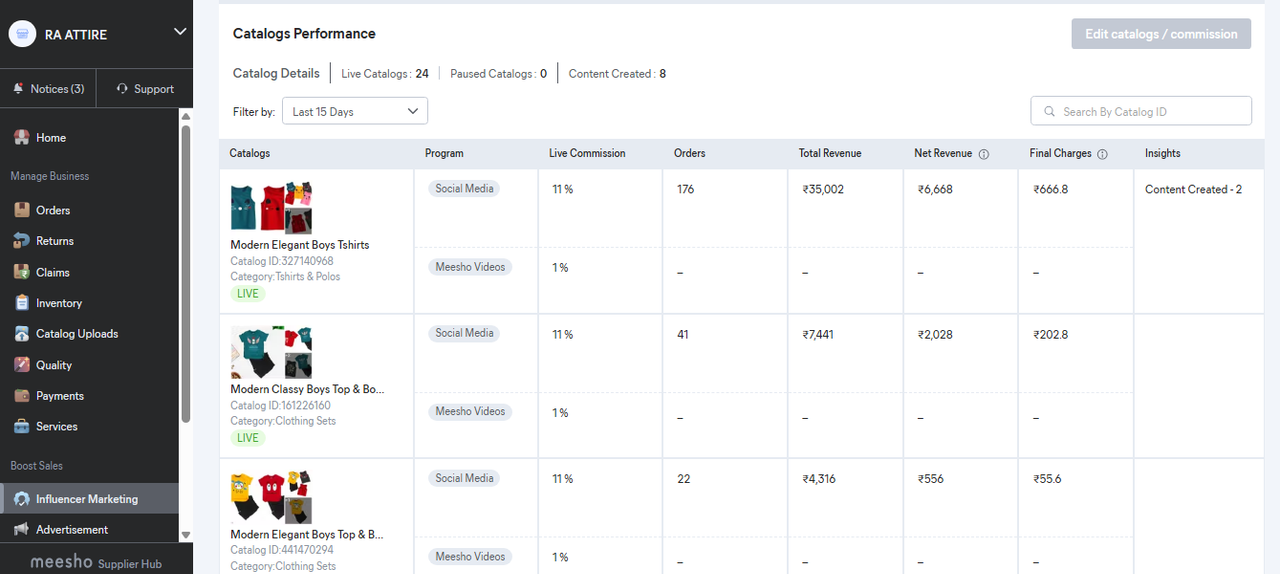Focus the Search By Catalog ID field

pos(1141,111)
